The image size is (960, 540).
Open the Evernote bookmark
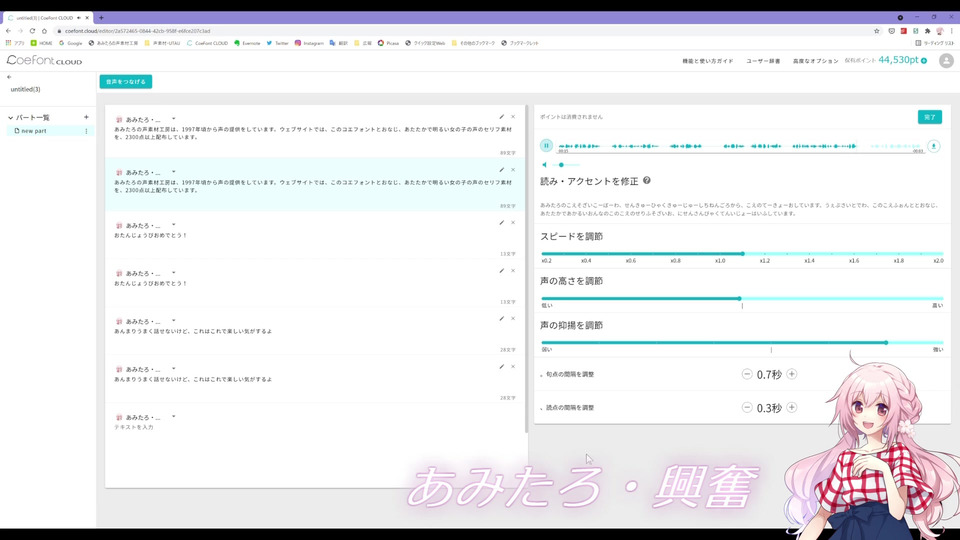(247, 43)
